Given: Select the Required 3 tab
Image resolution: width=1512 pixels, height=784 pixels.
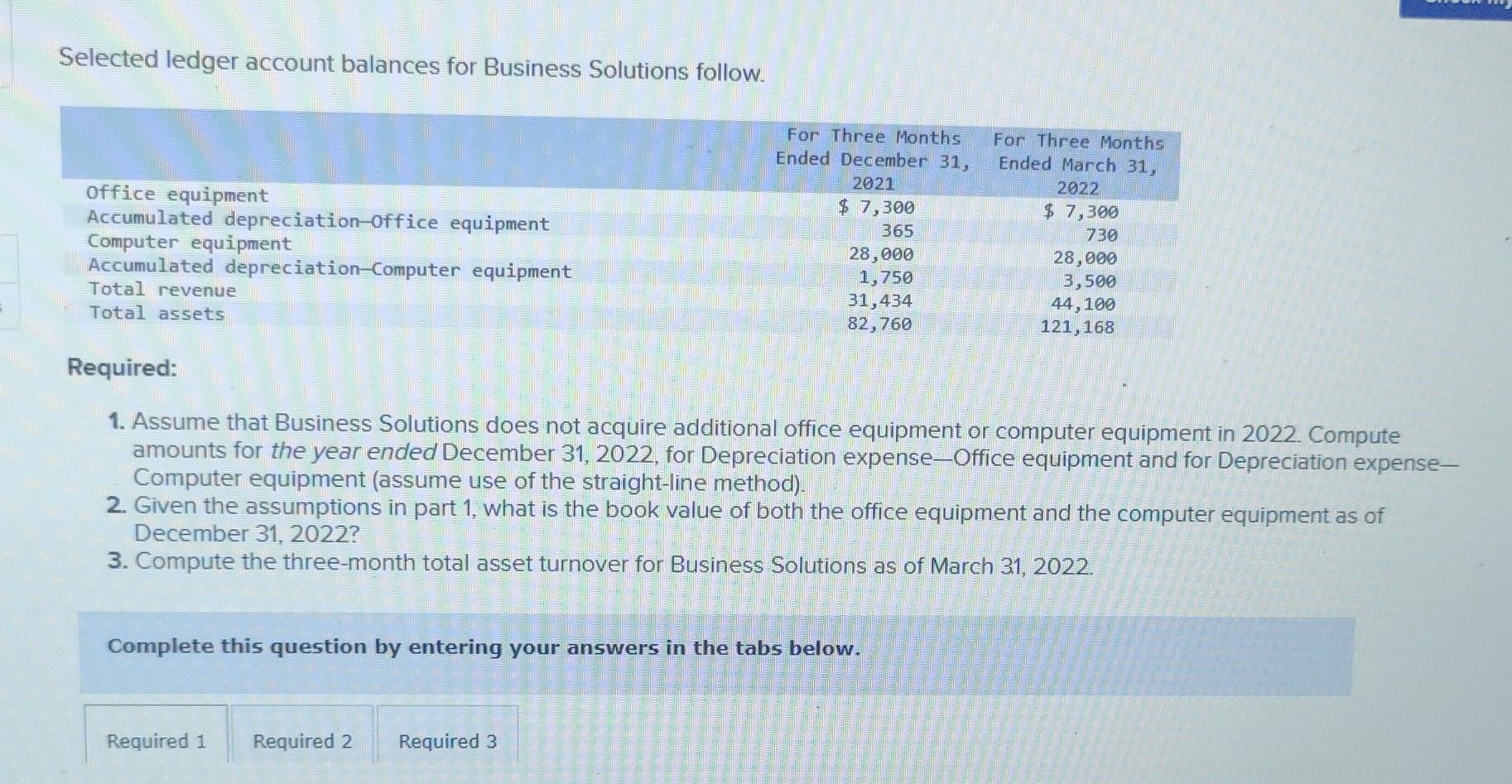Looking at the screenshot, I should [446, 741].
